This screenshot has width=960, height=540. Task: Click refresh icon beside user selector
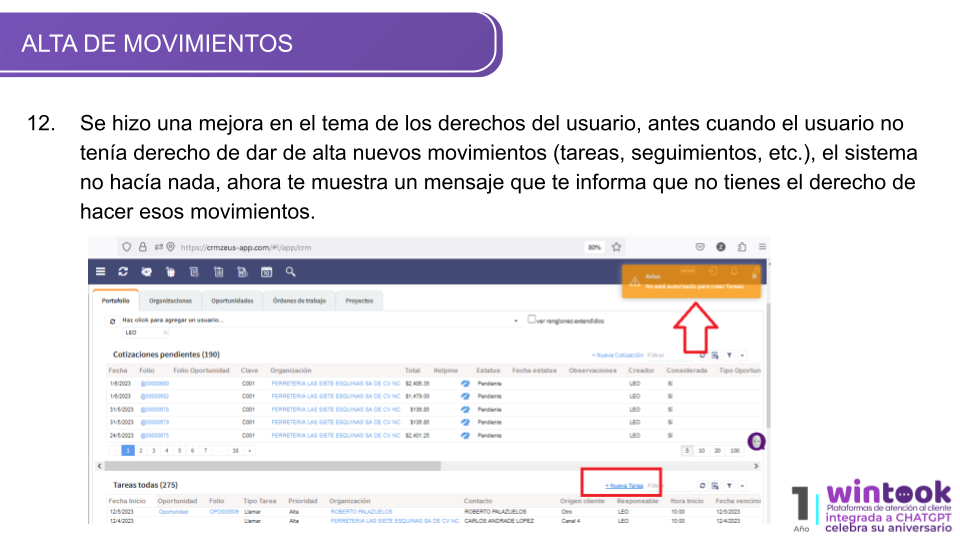(x=113, y=321)
